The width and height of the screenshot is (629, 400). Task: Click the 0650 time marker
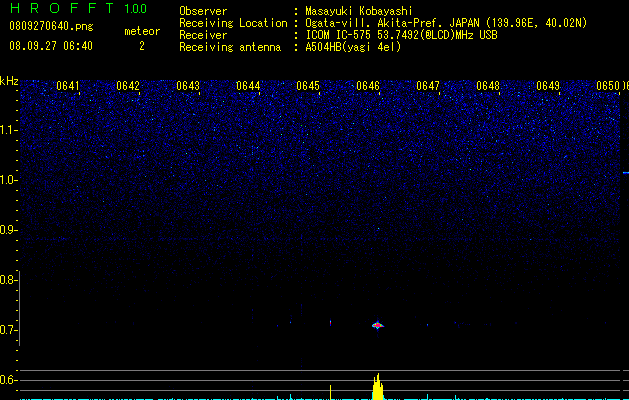[608, 86]
